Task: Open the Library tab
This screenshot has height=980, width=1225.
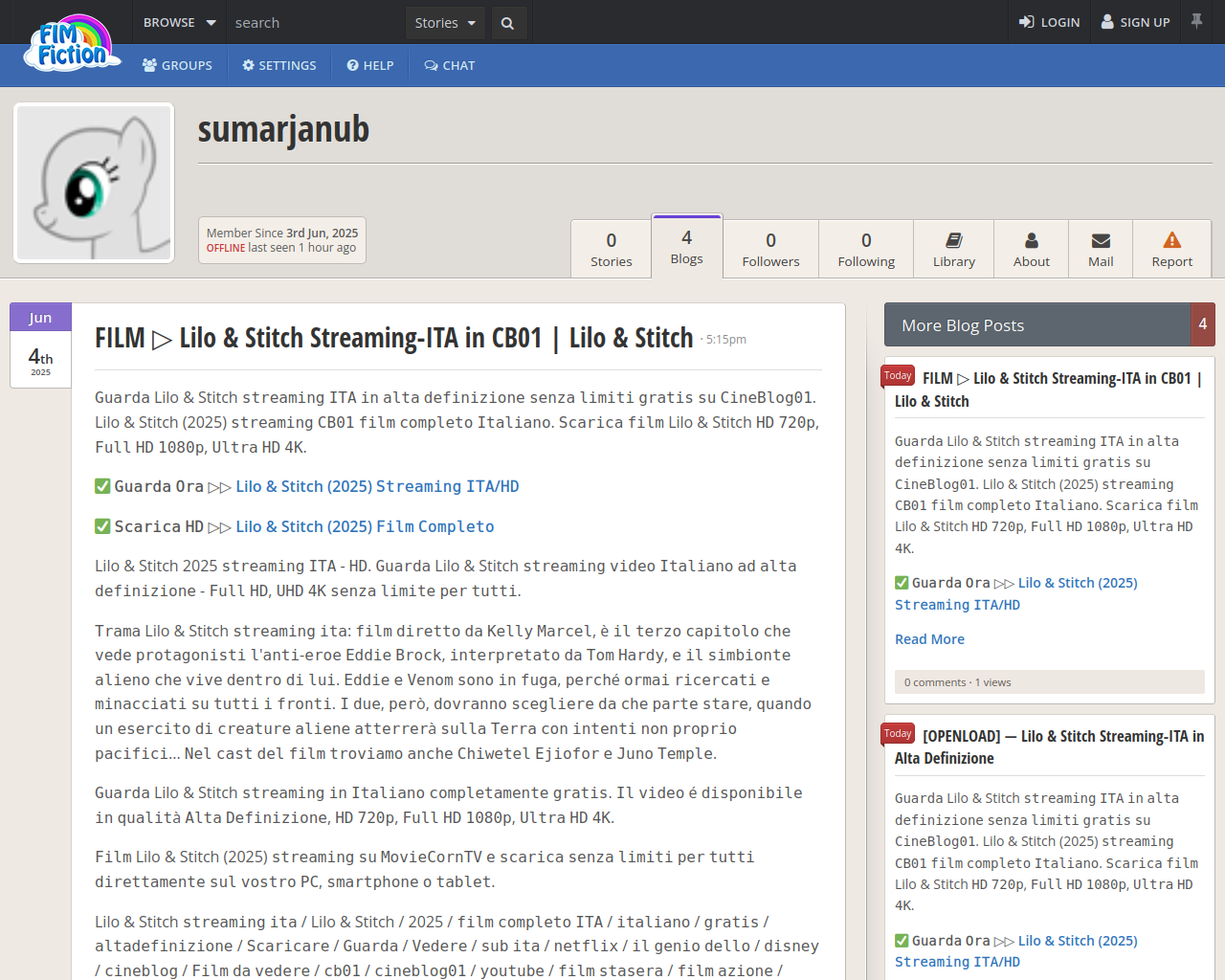Action: coord(954,249)
